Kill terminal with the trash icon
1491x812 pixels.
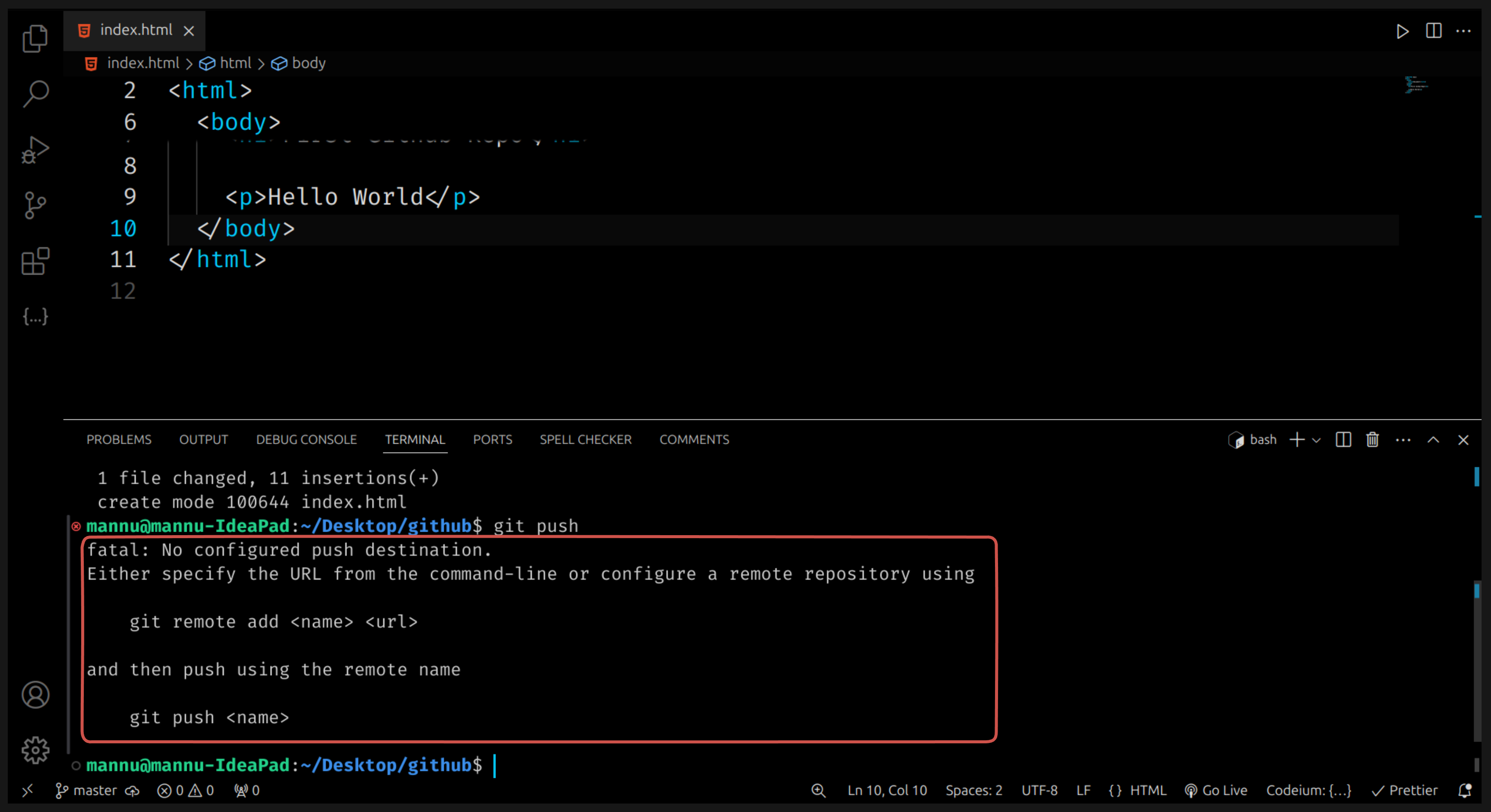1372,440
